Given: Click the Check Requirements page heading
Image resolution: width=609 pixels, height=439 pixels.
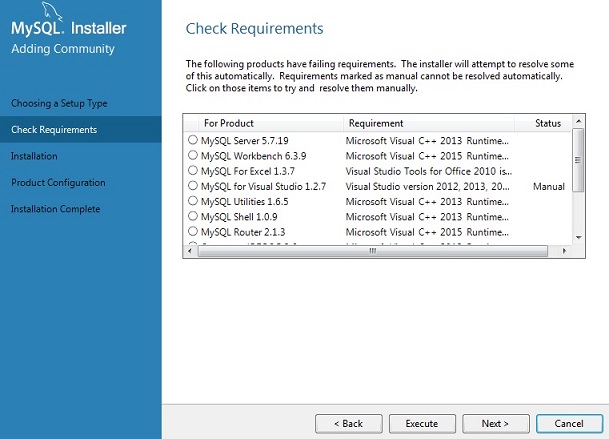Looking at the screenshot, I should point(254,29).
